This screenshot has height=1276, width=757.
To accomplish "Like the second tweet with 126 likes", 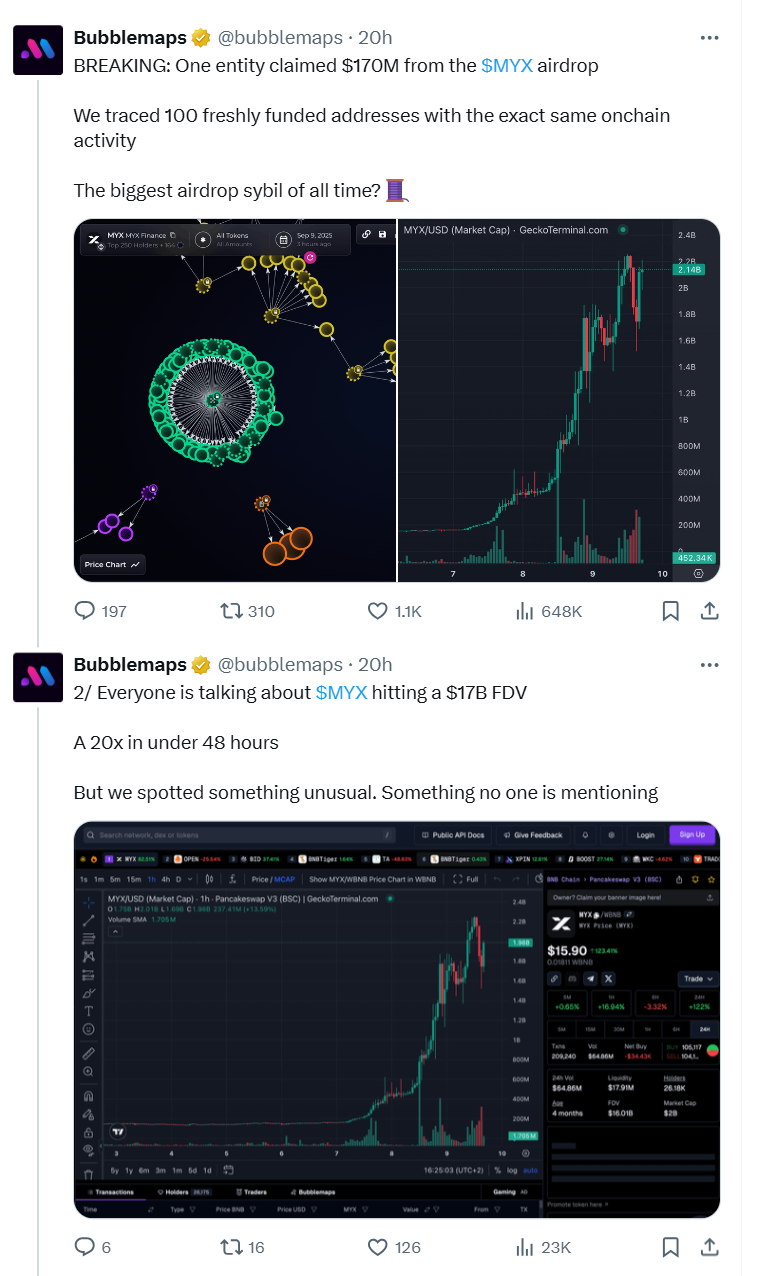I will 378,1247.
